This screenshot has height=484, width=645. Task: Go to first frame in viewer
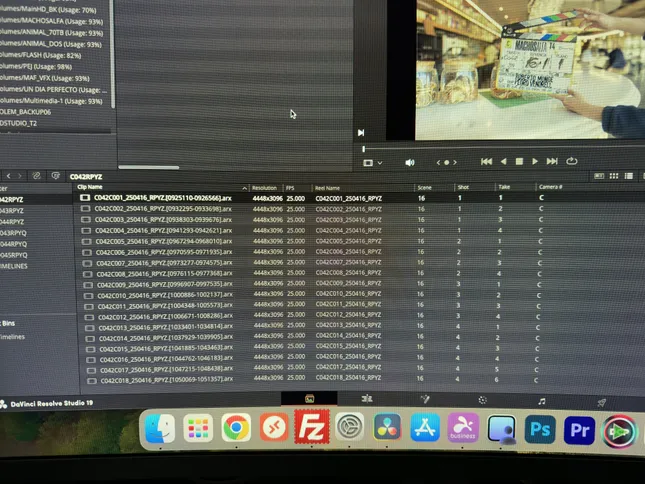tap(486, 162)
